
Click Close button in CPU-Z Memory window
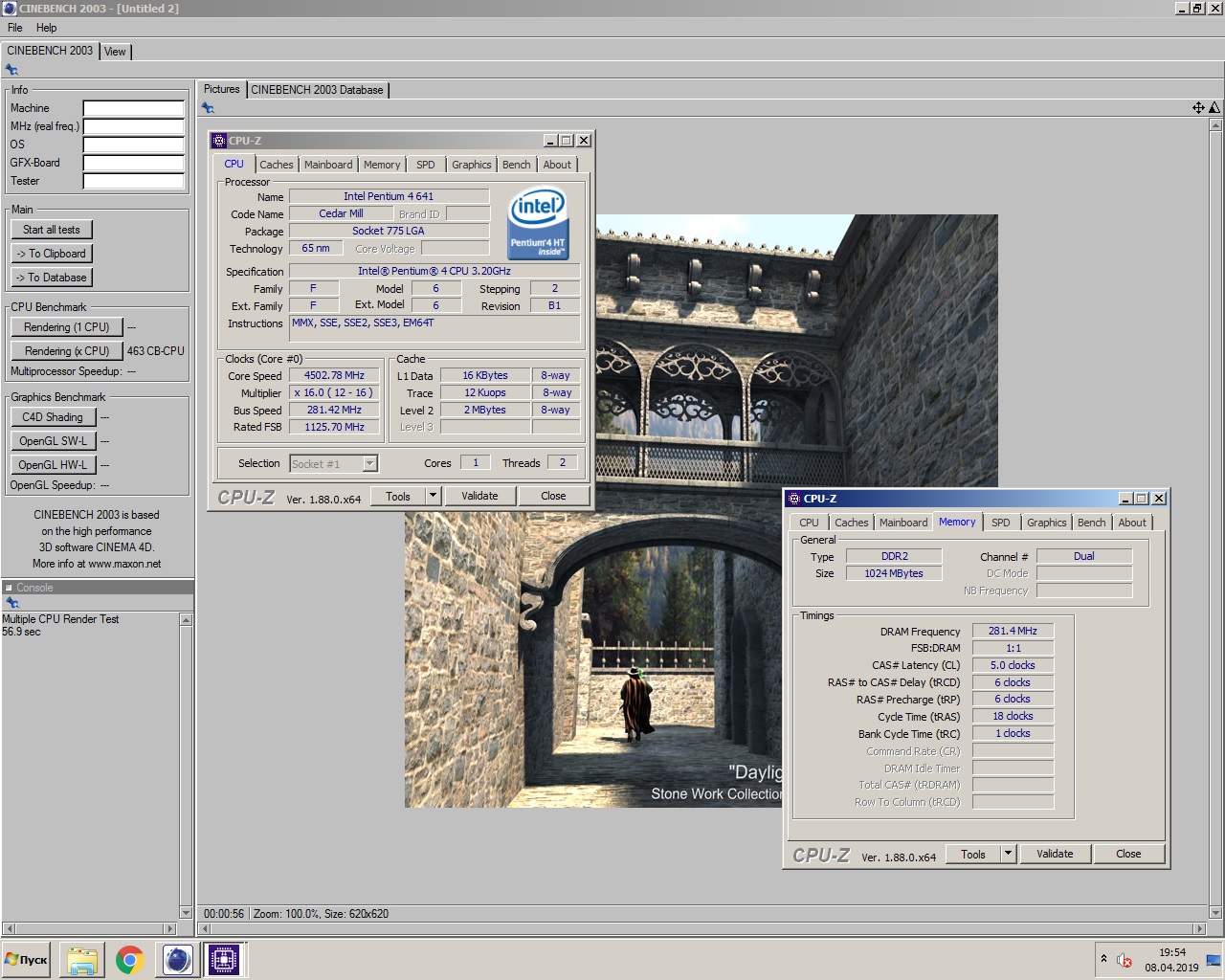pyautogui.click(x=1128, y=854)
